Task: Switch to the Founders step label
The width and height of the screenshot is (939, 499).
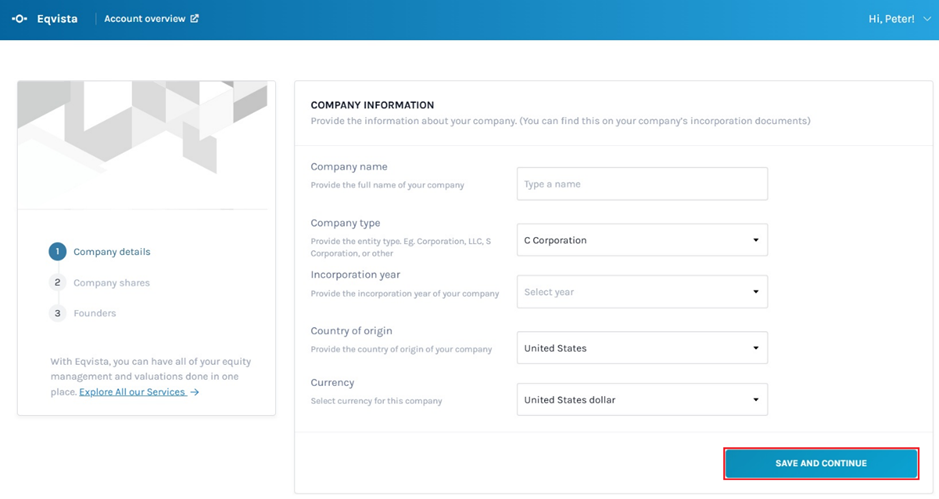Action: pyautogui.click(x=95, y=313)
